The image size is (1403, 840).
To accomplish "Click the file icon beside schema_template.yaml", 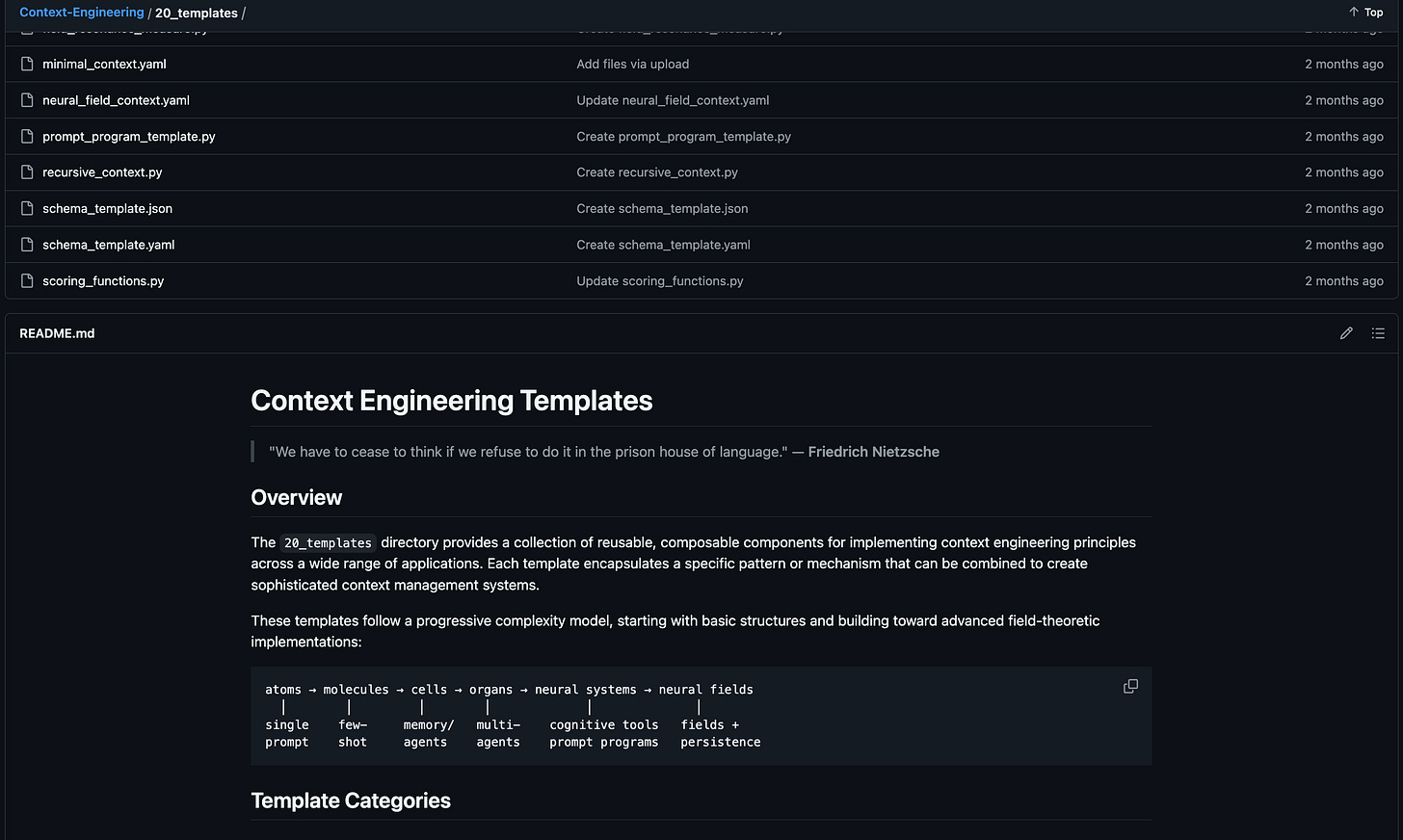I will pos(27,245).
